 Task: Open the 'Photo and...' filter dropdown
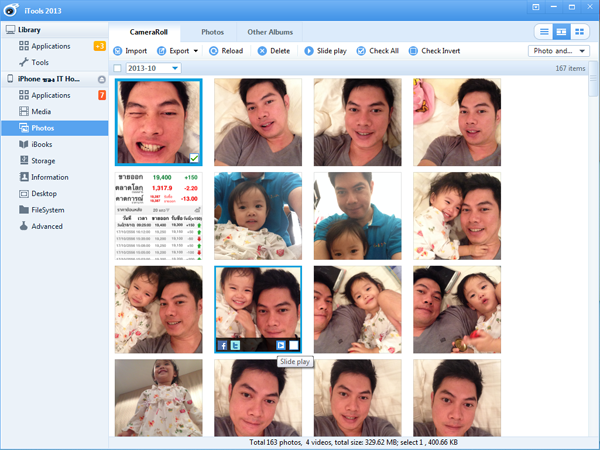pos(583,50)
